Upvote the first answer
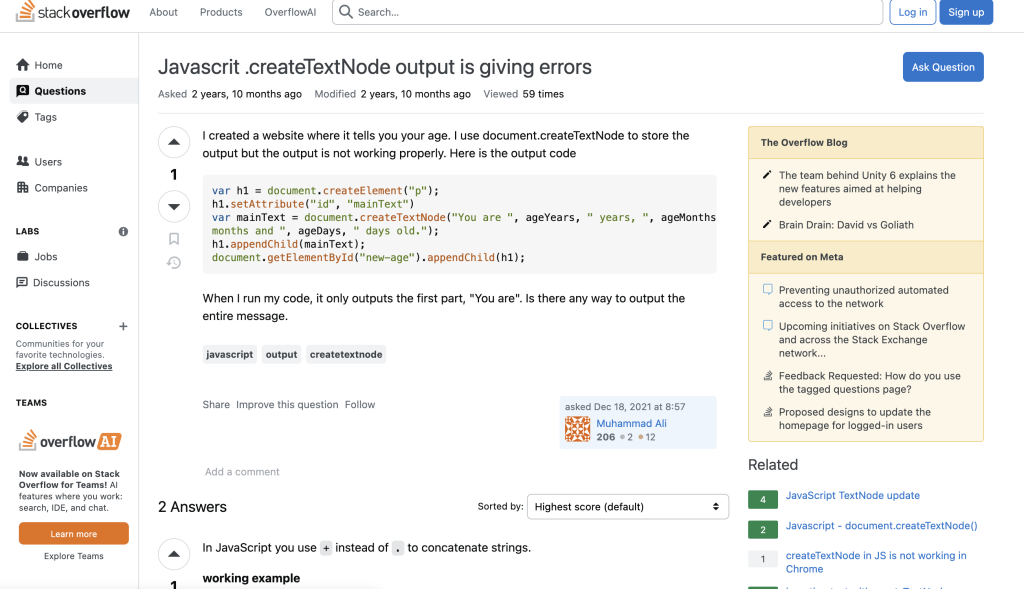The width and height of the screenshot is (1024, 589). [174, 553]
